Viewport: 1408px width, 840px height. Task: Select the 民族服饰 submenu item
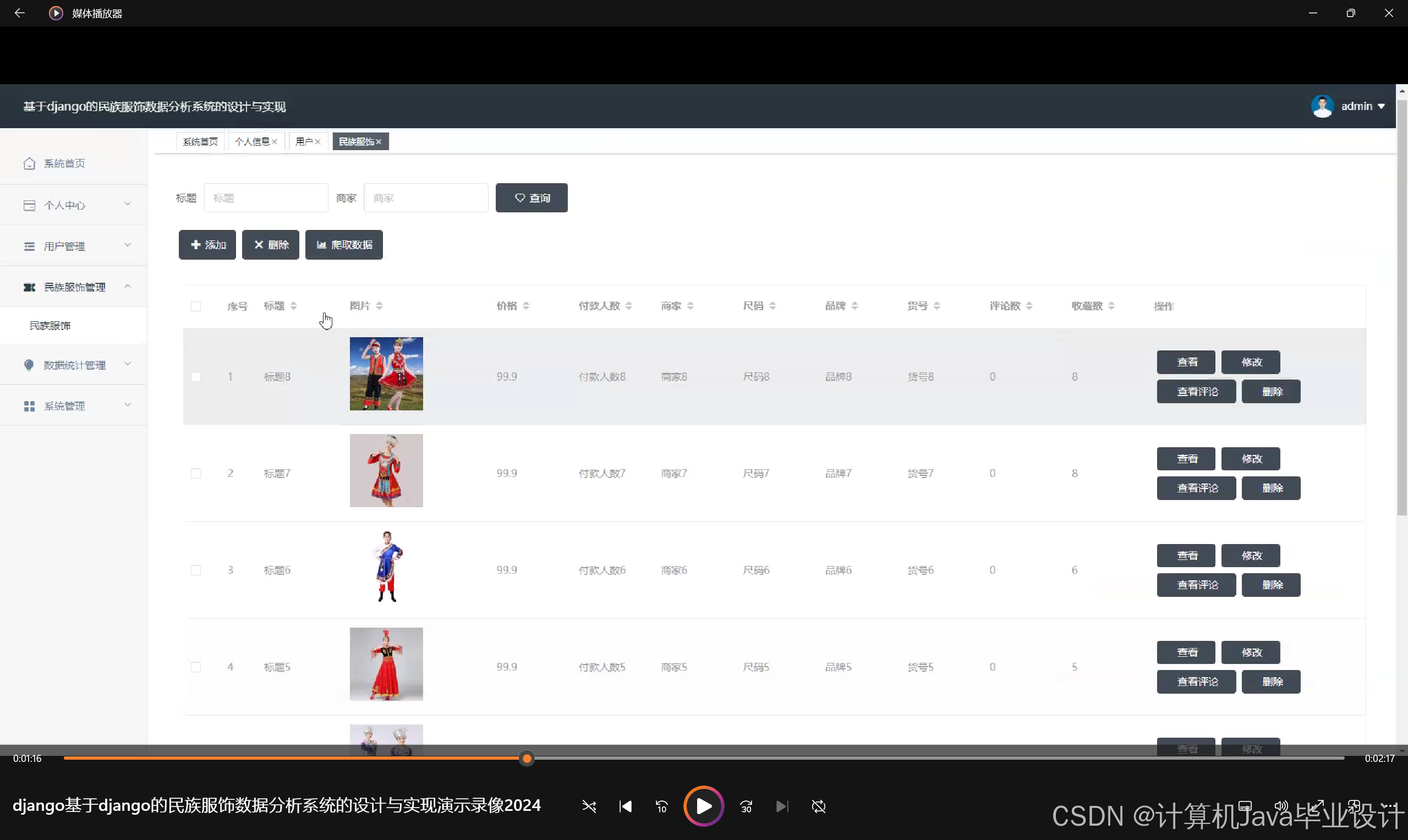click(x=74, y=326)
